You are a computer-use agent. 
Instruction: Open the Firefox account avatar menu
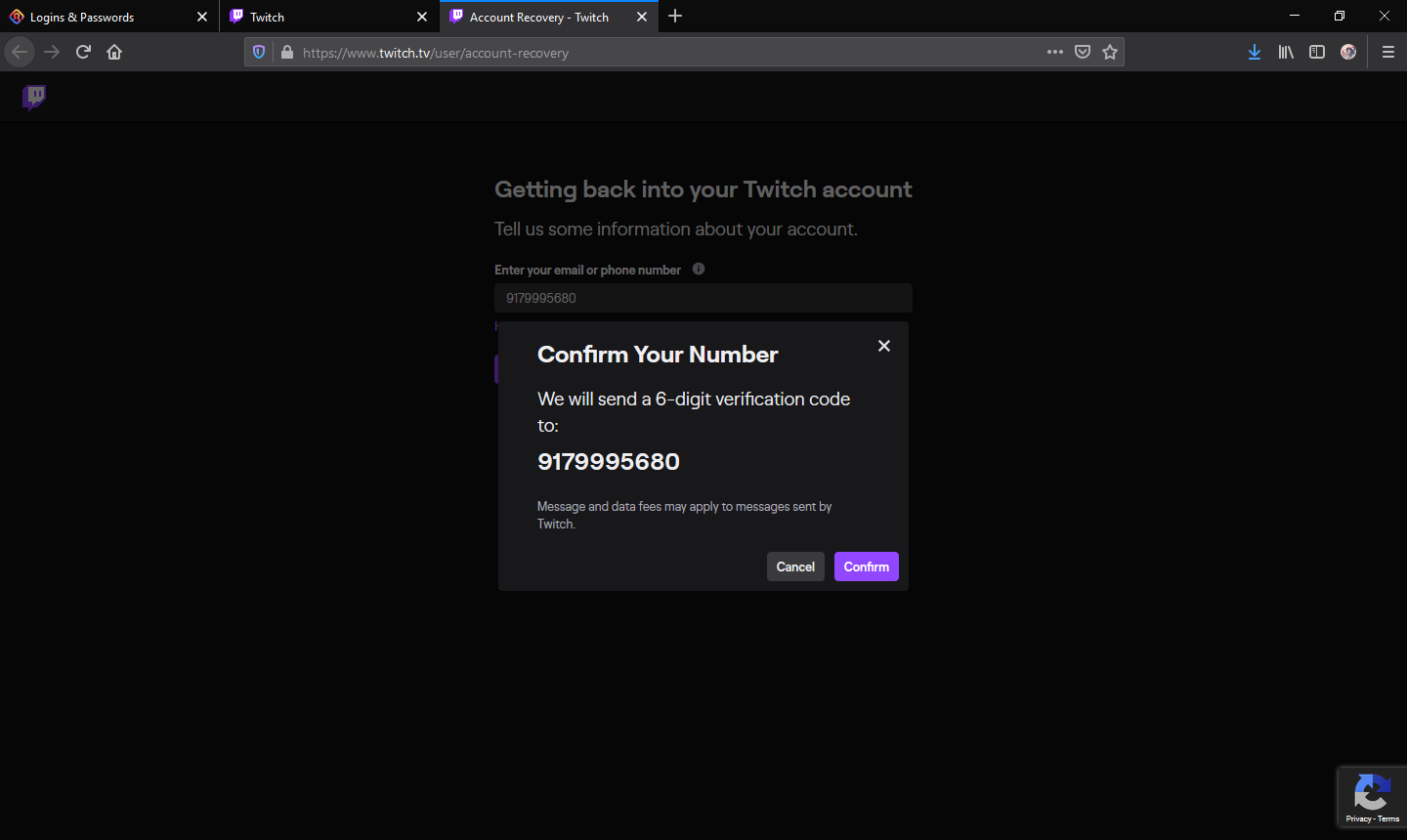[x=1348, y=52]
